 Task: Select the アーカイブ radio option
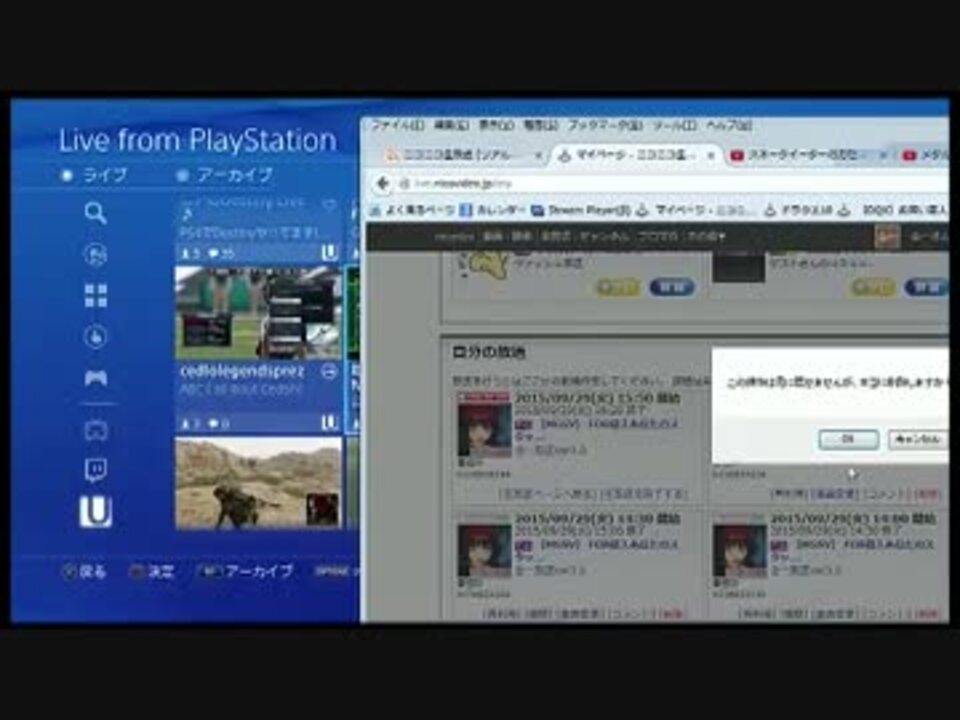pyautogui.click(x=224, y=176)
